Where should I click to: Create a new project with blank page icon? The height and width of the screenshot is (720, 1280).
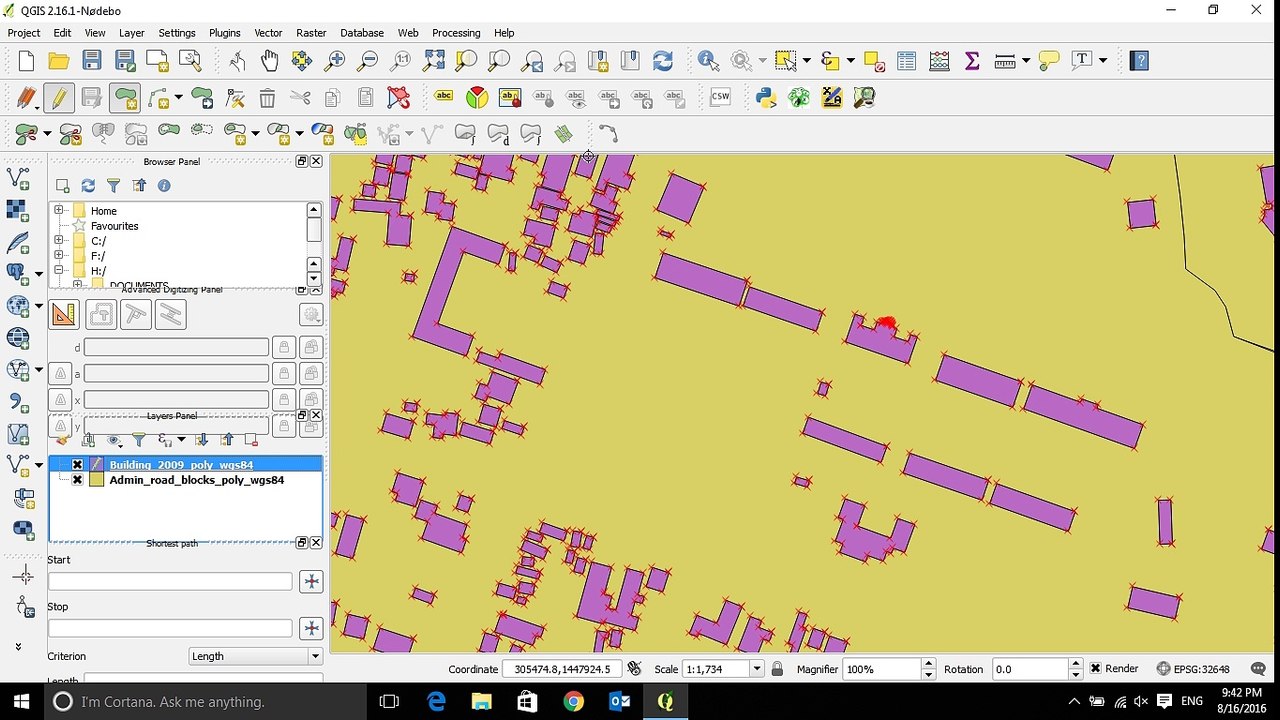click(26, 61)
